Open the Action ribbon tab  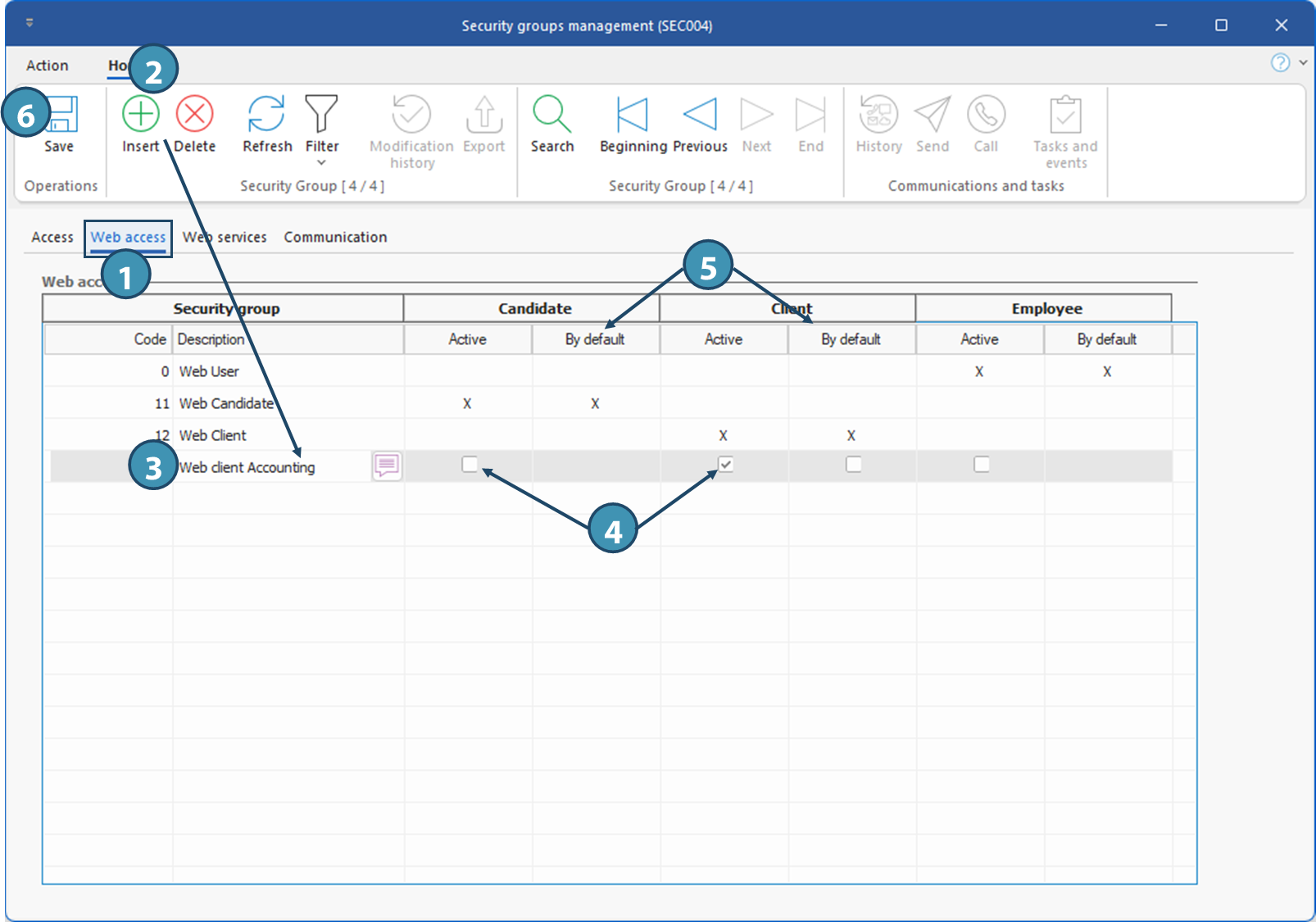coord(48,66)
